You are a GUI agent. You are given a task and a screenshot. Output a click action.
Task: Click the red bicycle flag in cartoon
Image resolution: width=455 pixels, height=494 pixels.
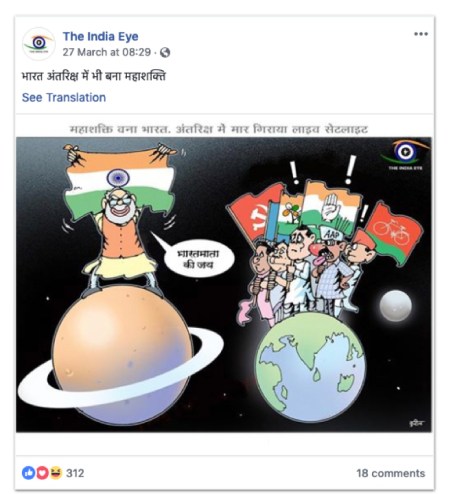[x=394, y=233]
